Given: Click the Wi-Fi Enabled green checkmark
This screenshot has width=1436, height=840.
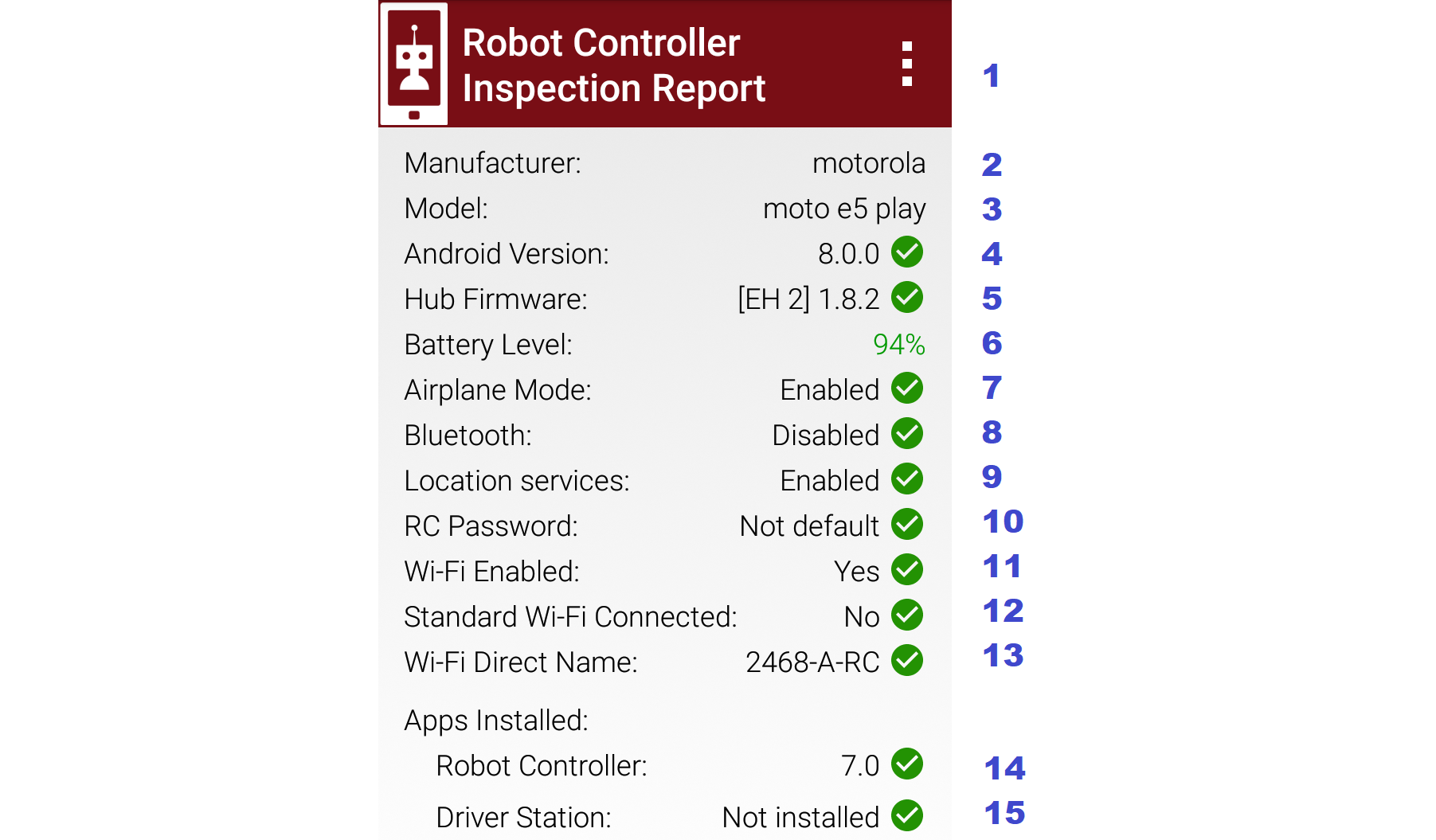Looking at the screenshot, I should pyautogui.click(x=907, y=570).
